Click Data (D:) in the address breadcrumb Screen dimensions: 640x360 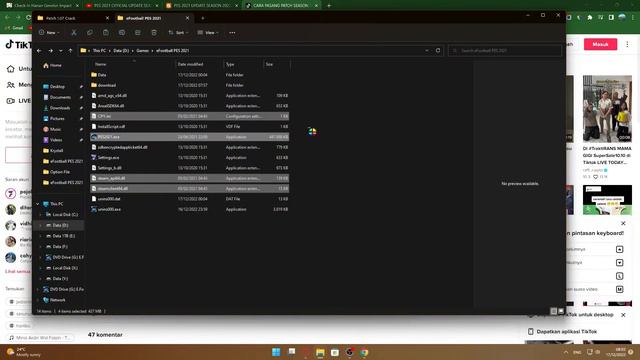pyautogui.click(x=121, y=51)
